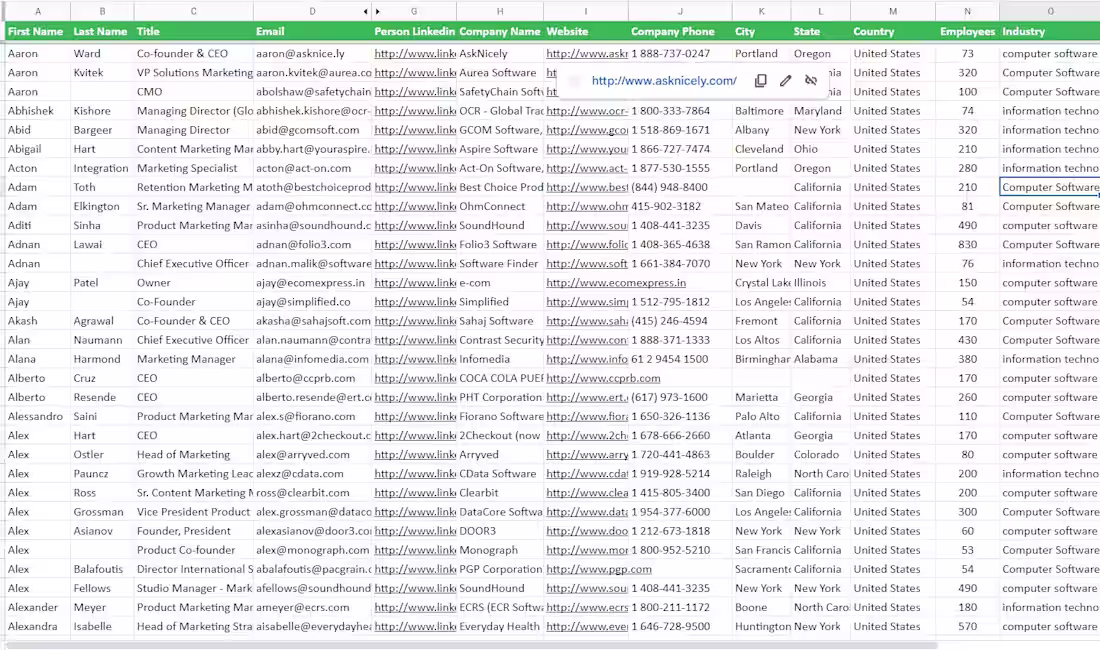The height and width of the screenshot is (650, 1100).
Task: Select column H header
Action: 500,11
